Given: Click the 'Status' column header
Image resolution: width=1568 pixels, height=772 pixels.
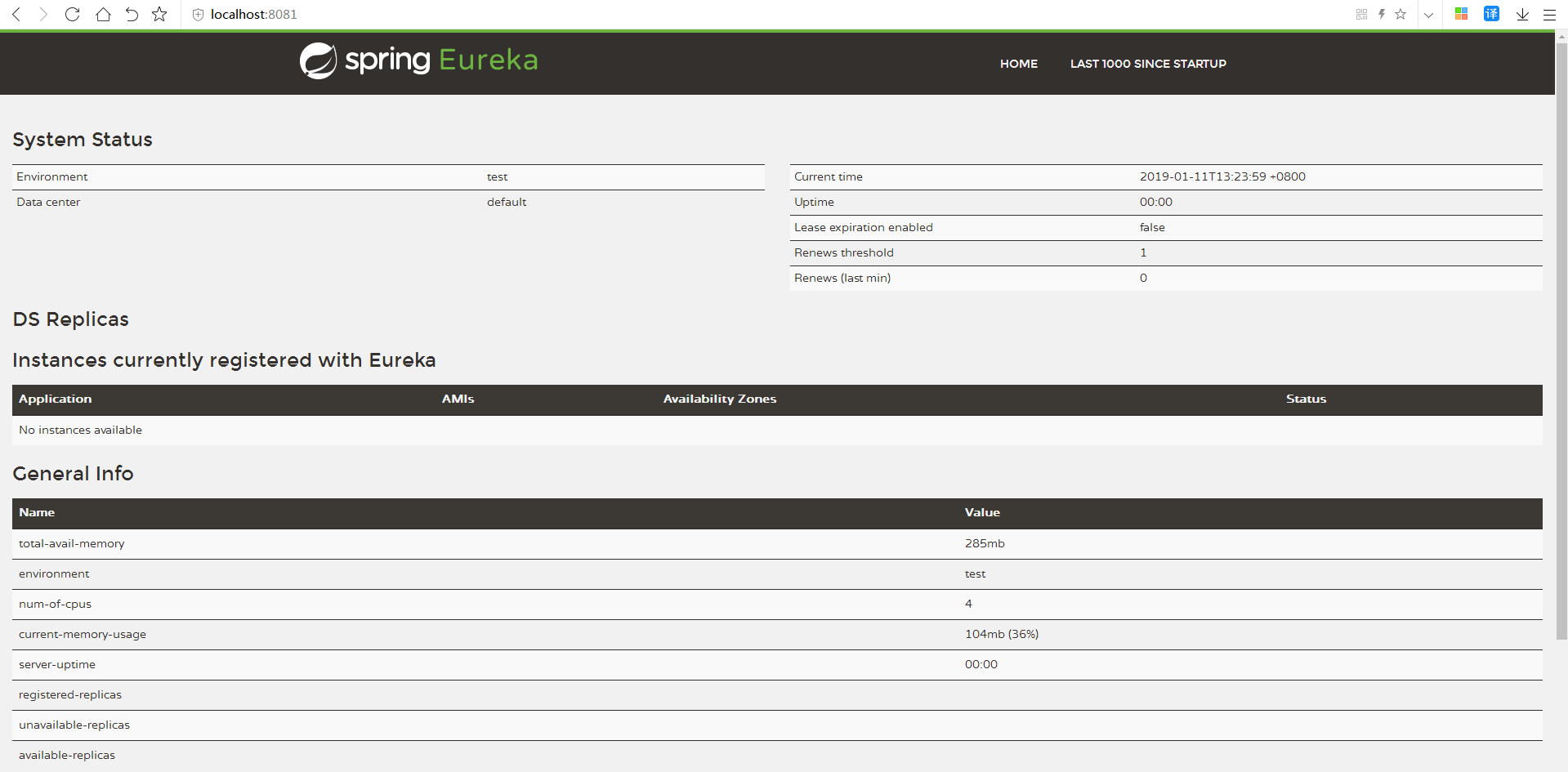Looking at the screenshot, I should coord(1306,399).
